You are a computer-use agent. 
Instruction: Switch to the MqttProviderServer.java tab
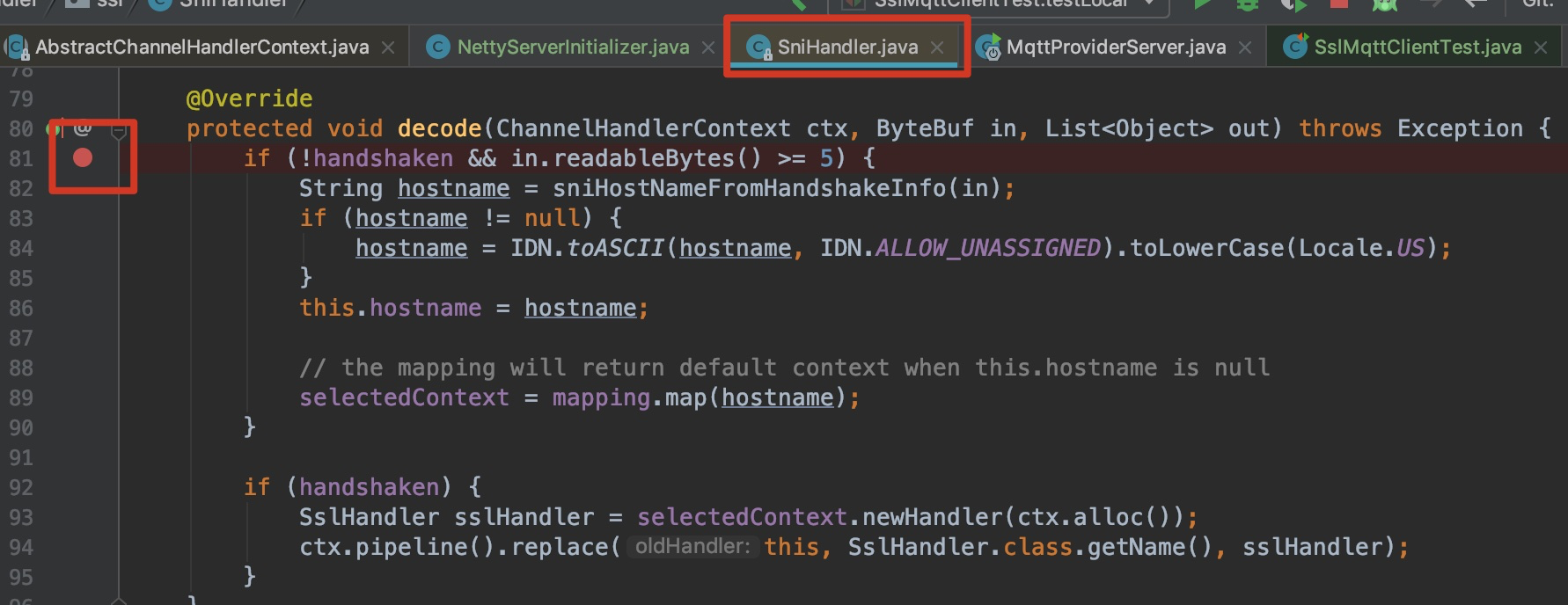(1116, 46)
